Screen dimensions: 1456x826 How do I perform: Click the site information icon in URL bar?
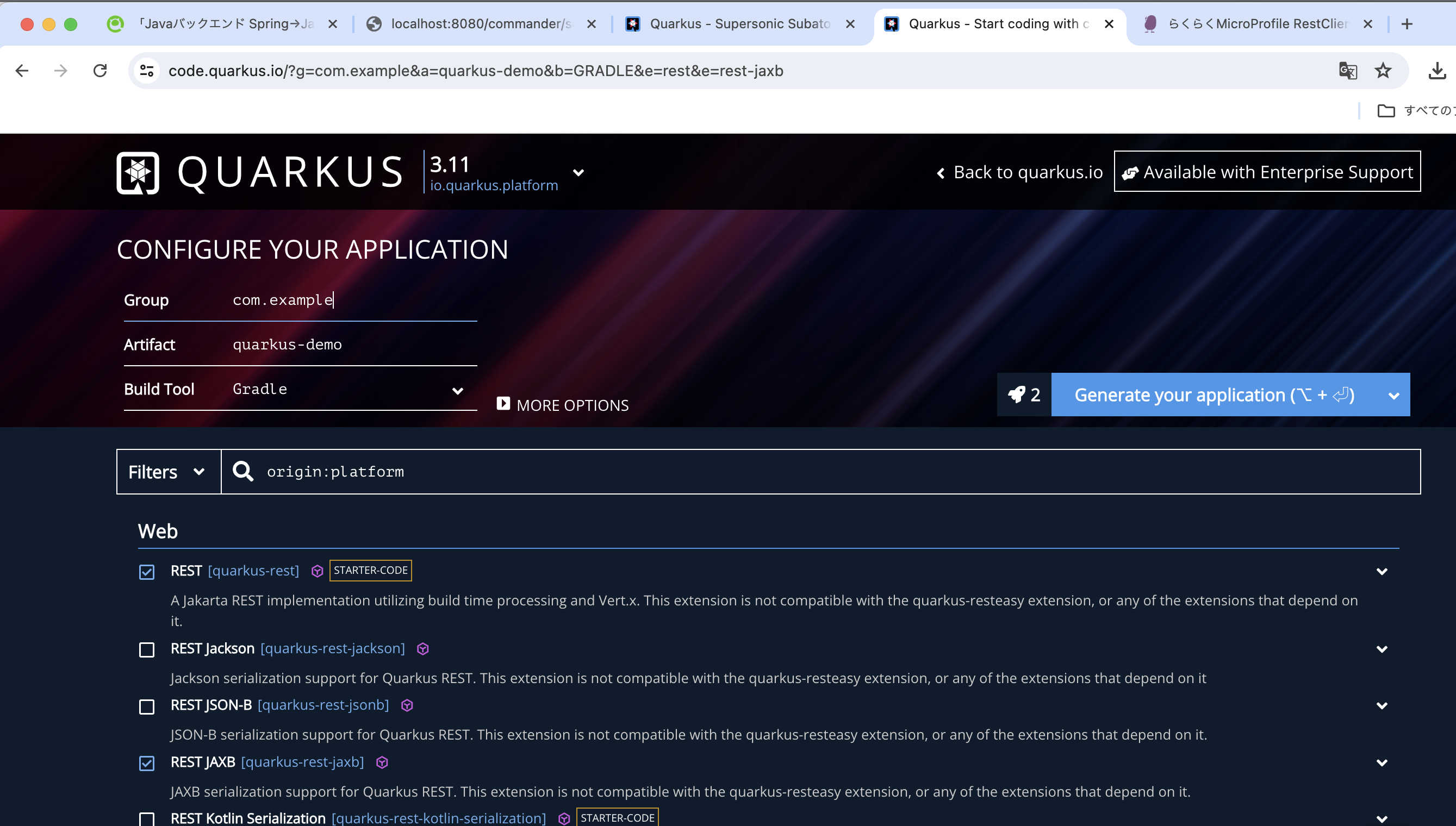coord(147,71)
